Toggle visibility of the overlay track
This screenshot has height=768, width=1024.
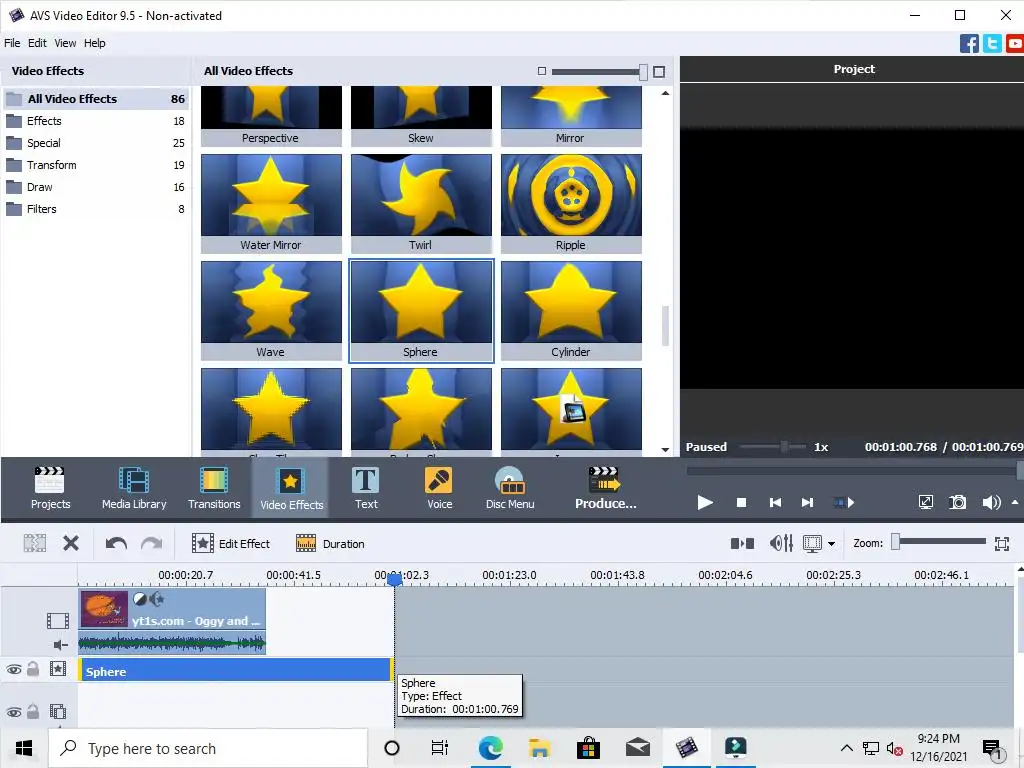click(x=14, y=712)
